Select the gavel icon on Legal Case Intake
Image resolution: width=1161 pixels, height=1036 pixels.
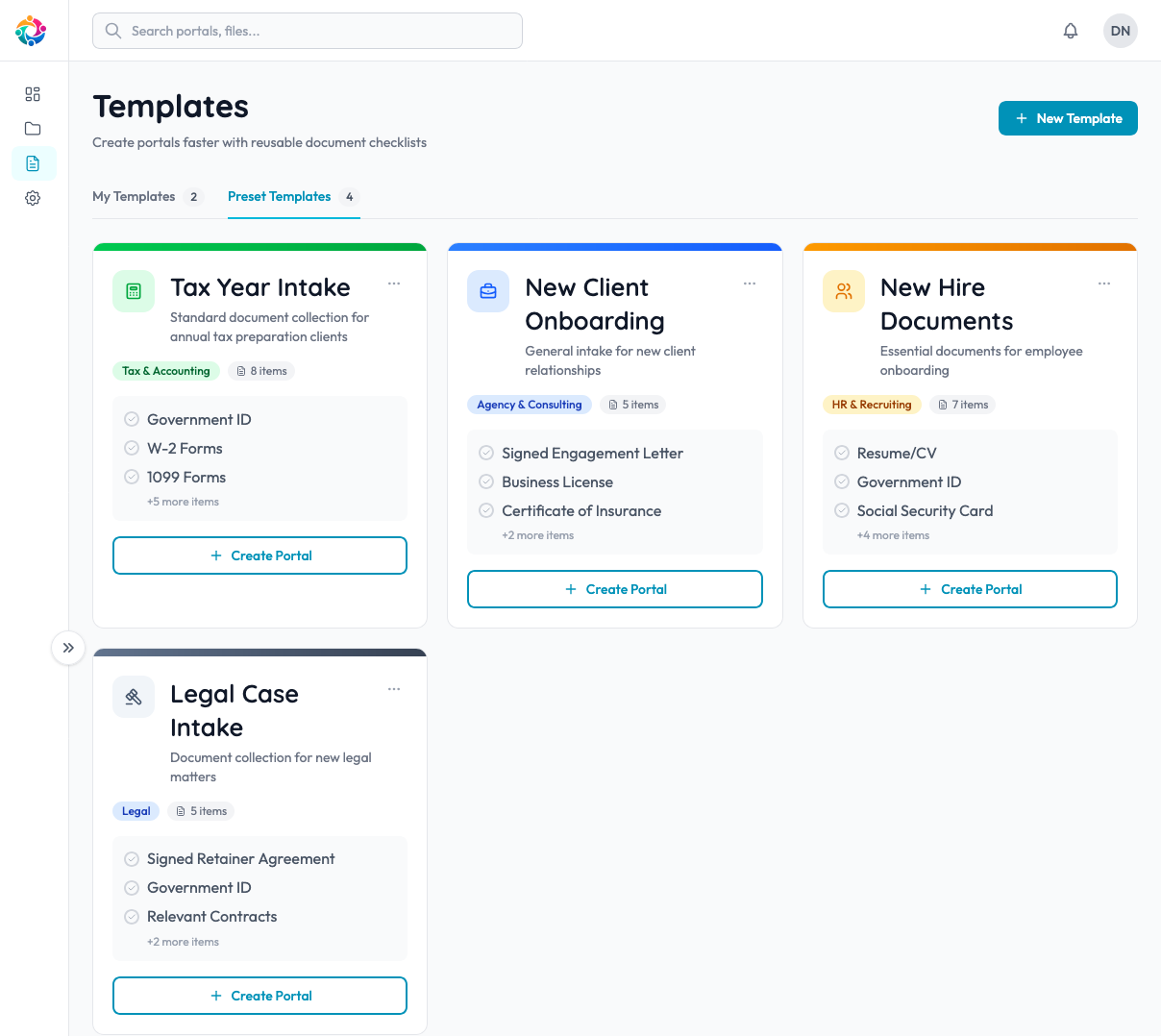133,696
